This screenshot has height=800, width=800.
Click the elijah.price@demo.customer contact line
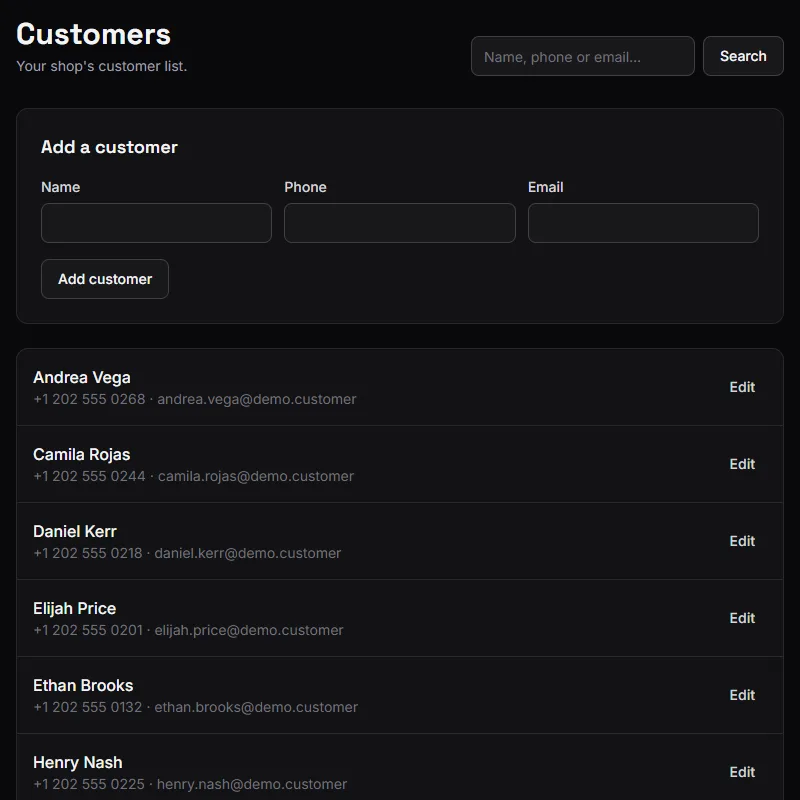(188, 631)
